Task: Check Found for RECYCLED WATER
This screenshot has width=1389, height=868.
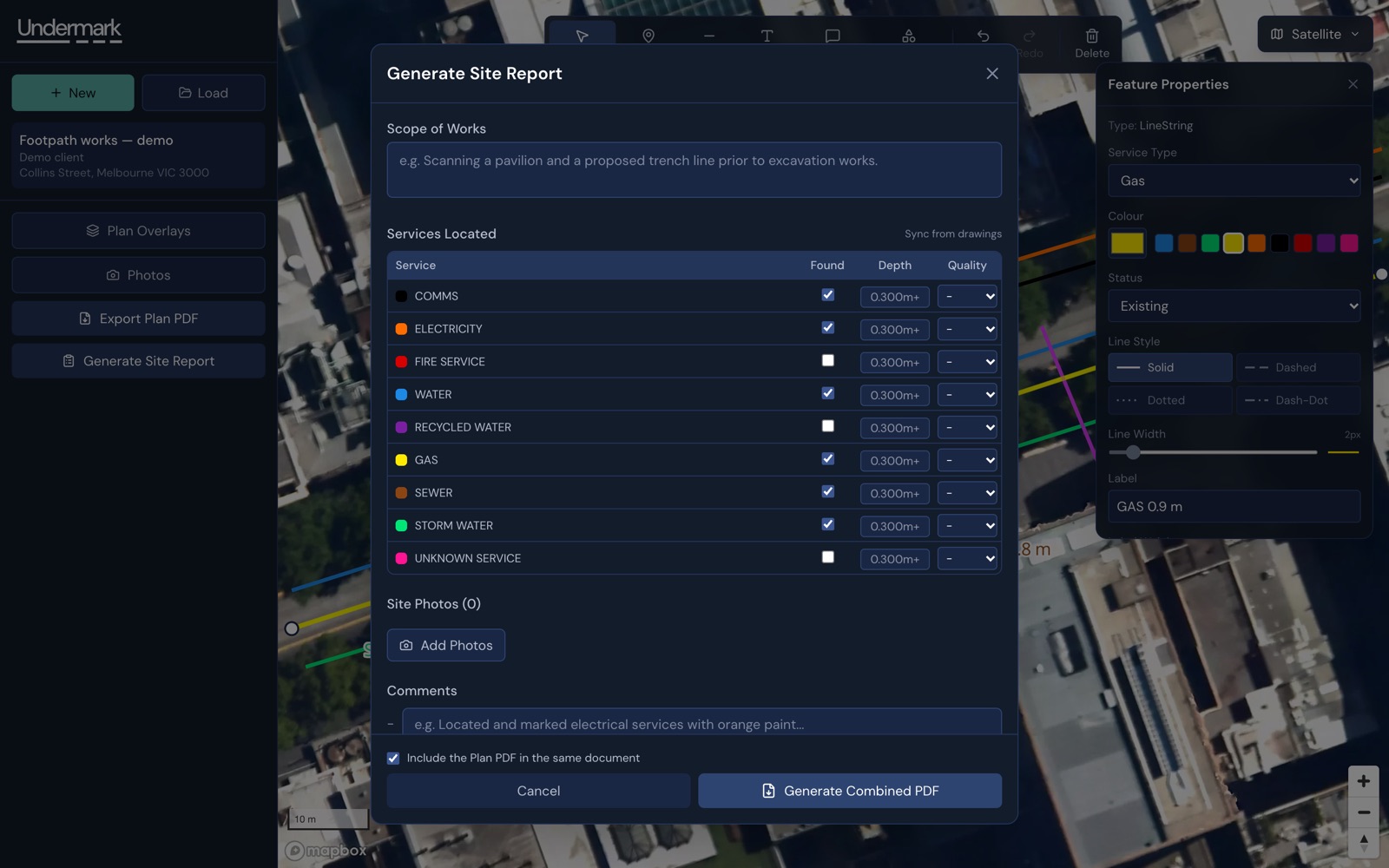Action: 828,426
